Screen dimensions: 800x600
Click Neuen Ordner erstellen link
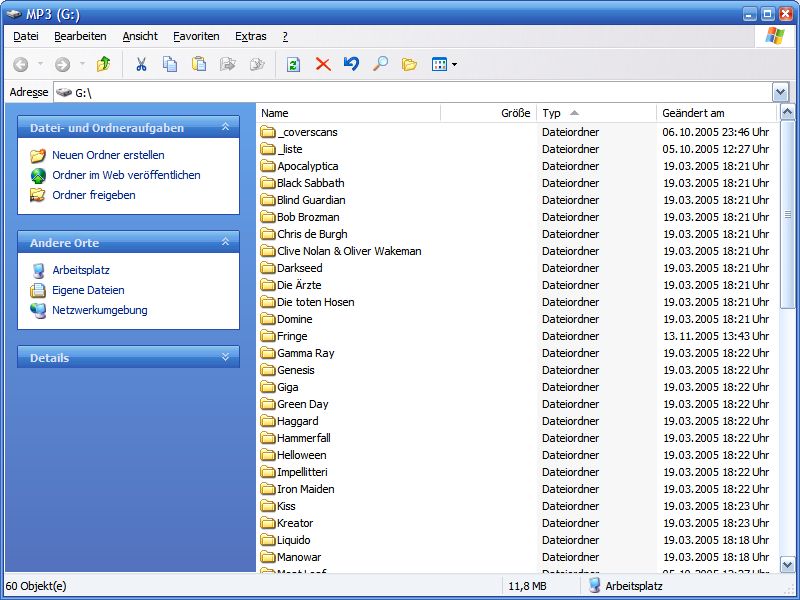(x=108, y=155)
